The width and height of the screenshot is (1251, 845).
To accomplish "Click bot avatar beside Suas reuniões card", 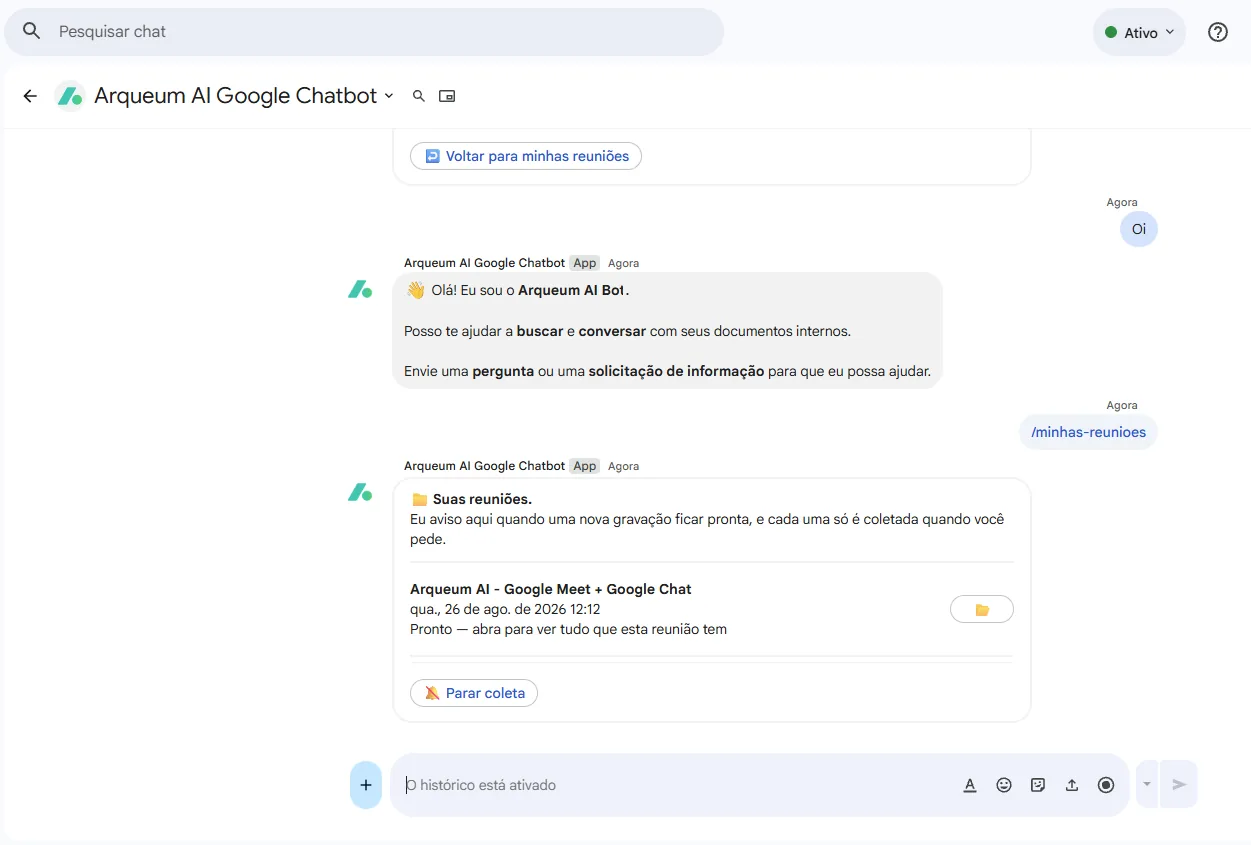I will pyautogui.click(x=360, y=493).
